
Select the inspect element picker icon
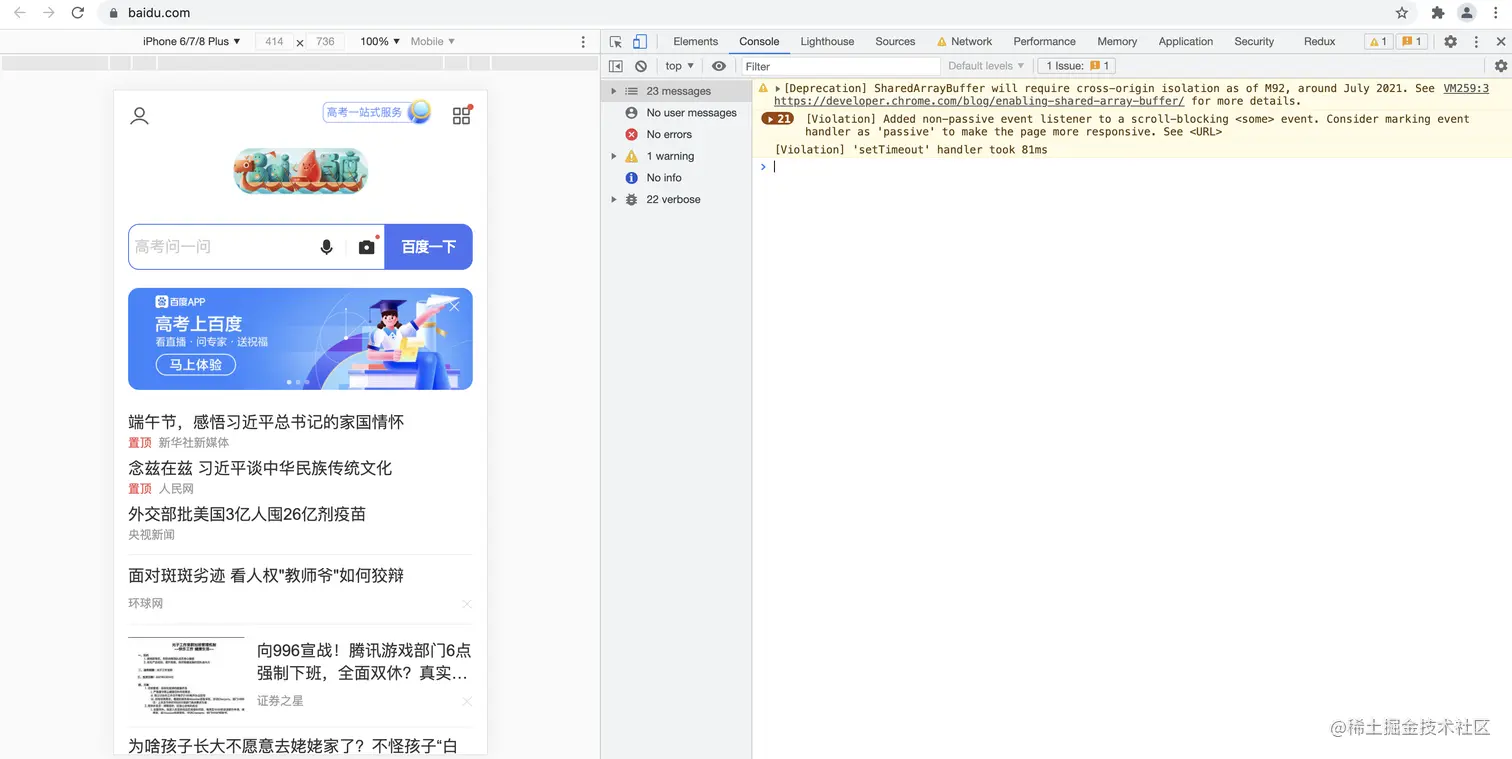click(x=616, y=42)
